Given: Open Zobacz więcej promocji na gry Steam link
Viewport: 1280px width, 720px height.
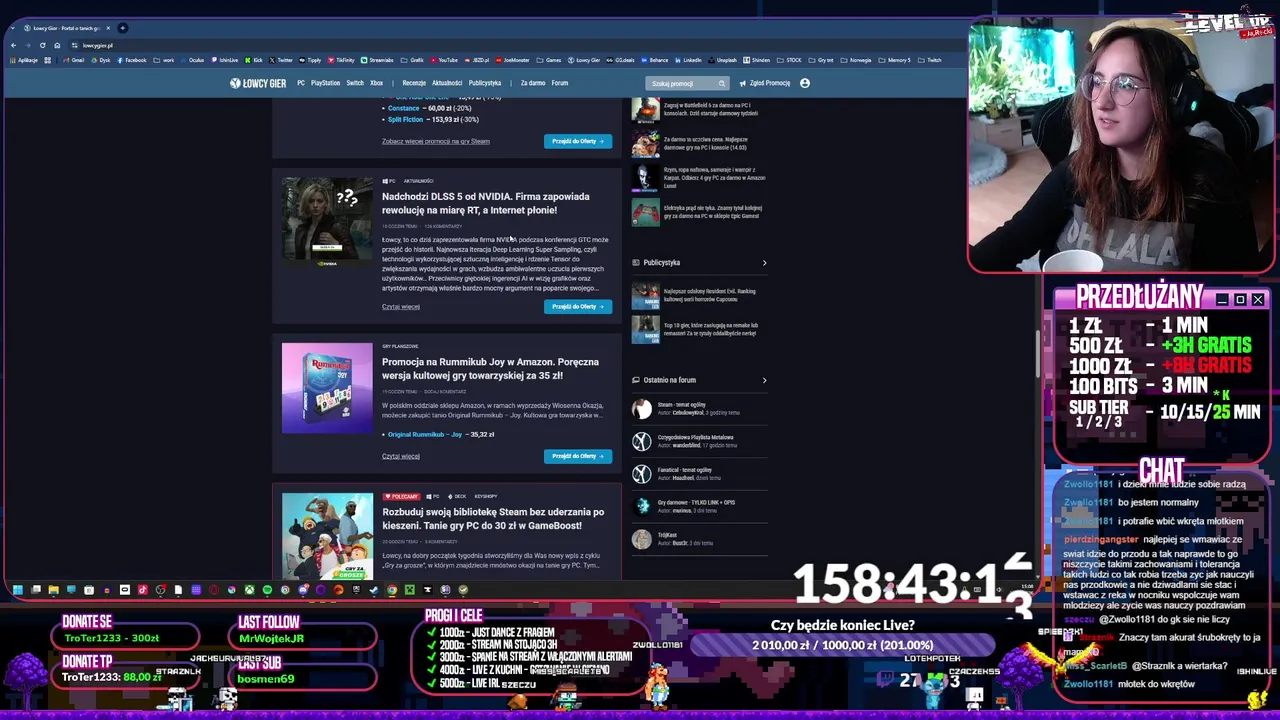Looking at the screenshot, I should click(436, 141).
